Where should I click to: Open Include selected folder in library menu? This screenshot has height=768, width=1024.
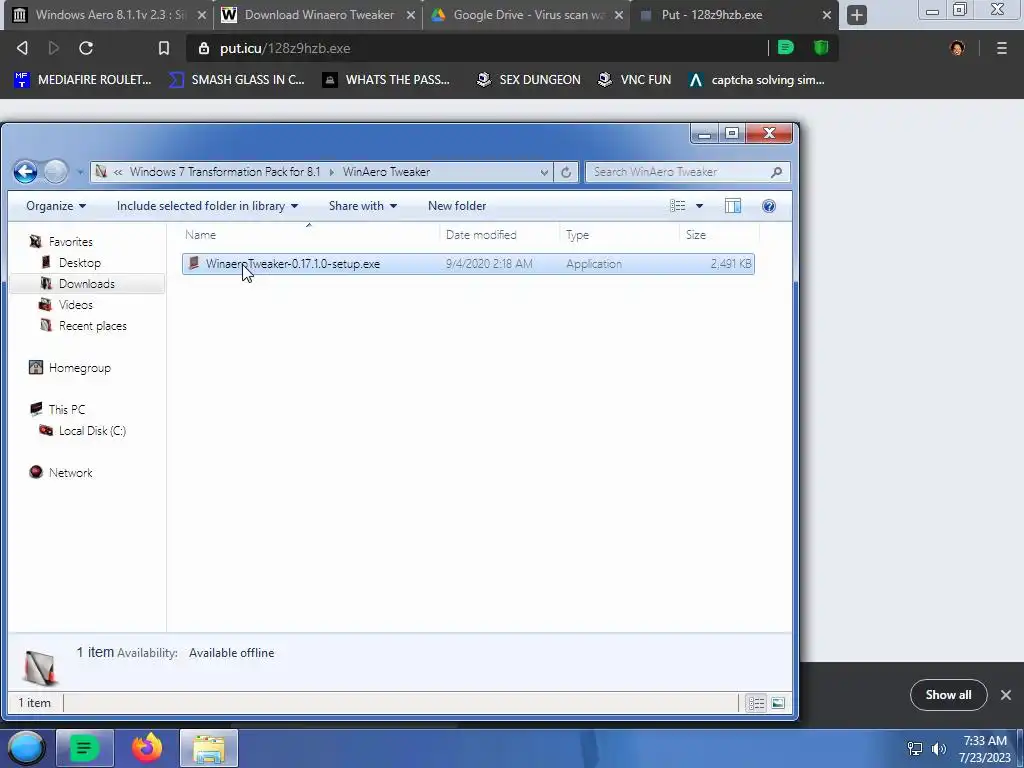point(207,206)
